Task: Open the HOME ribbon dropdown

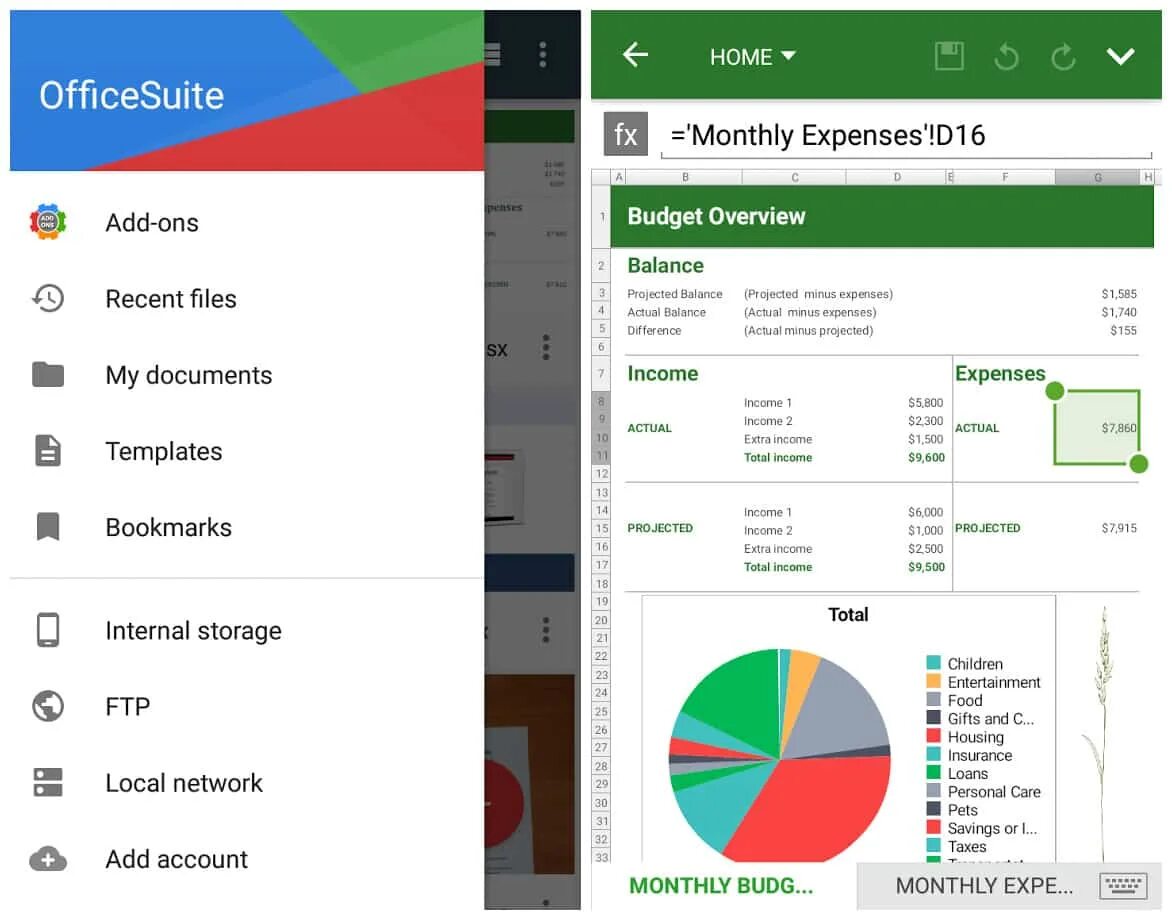Action: pos(753,57)
